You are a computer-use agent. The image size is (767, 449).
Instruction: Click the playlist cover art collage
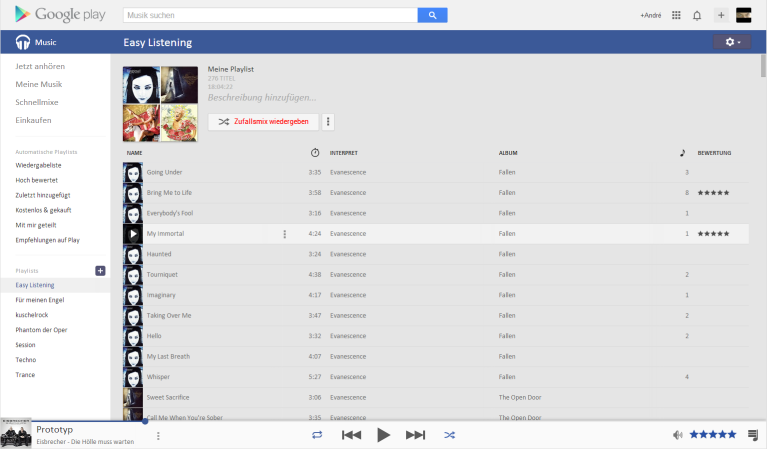click(160, 104)
